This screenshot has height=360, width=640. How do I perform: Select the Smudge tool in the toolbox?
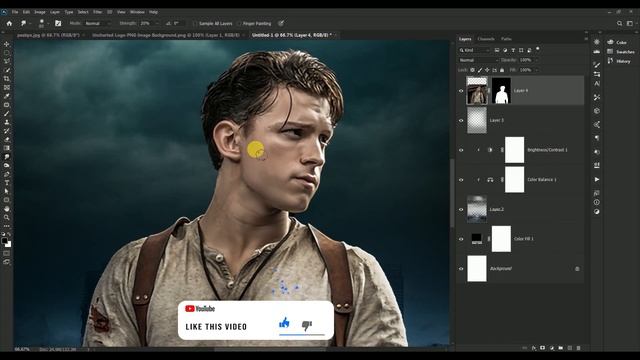(7, 157)
